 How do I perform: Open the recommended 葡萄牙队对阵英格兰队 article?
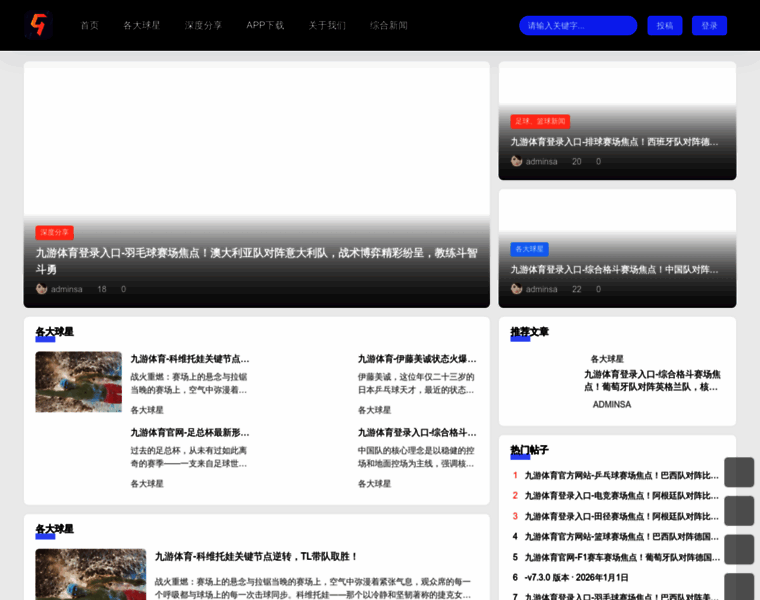pyautogui.click(x=652, y=381)
